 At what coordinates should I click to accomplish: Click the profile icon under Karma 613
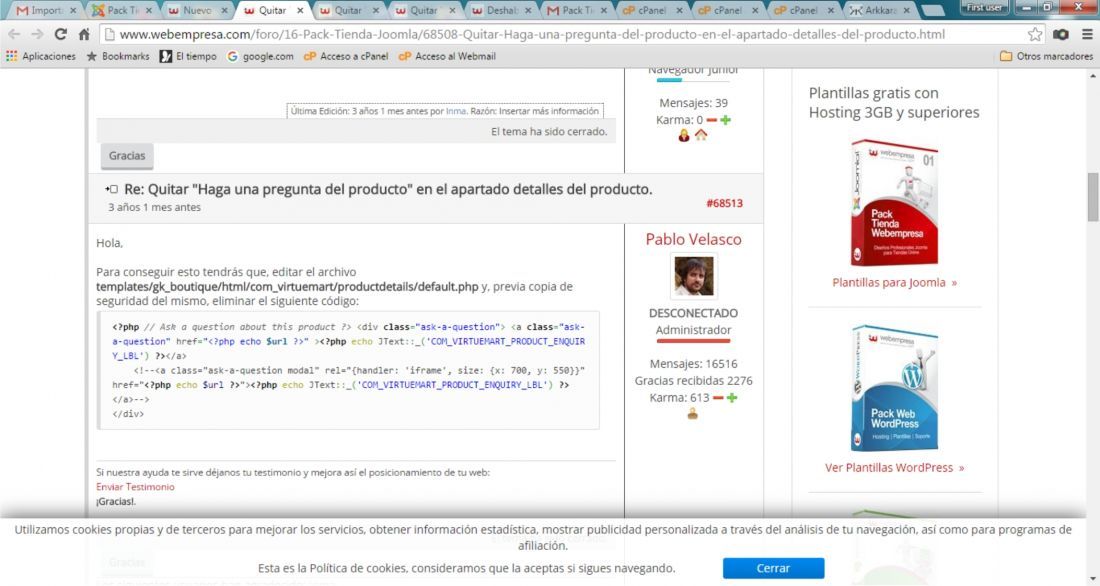692,414
